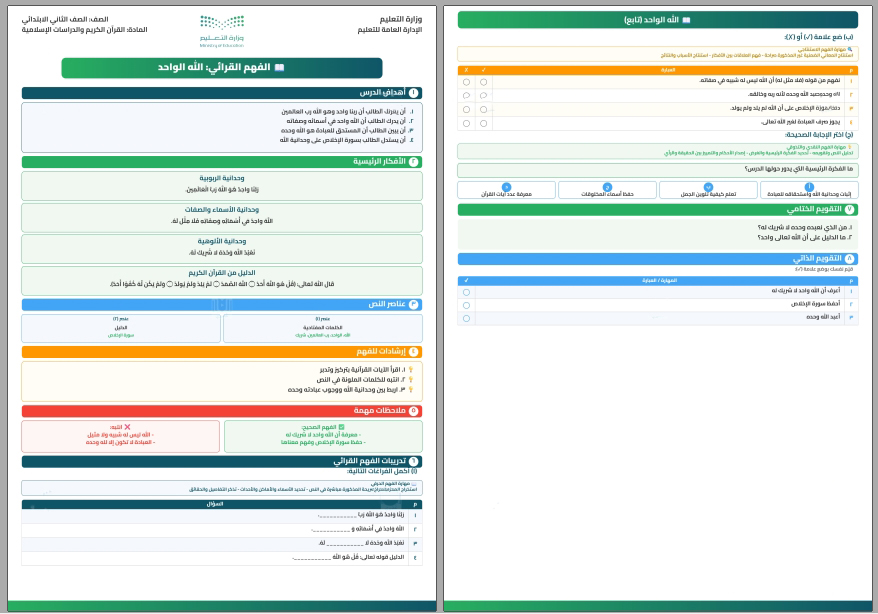Click the blank in 'نعبد الله وحده لا' row

(x=344, y=544)
